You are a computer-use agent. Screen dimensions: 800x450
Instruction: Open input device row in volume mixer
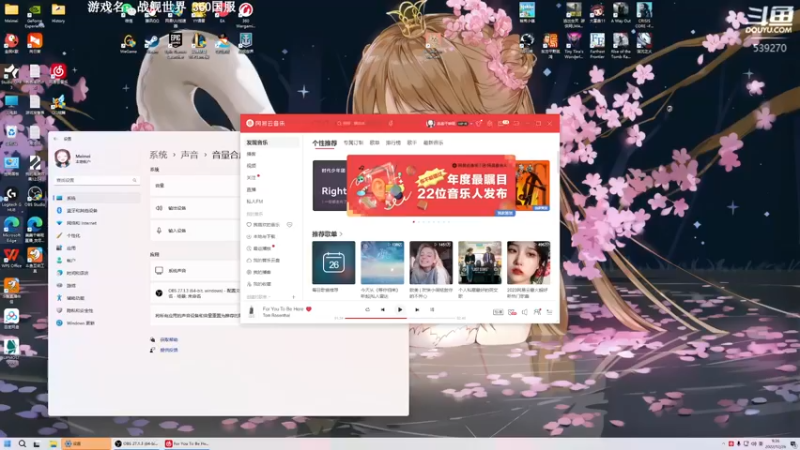click(196, 231)
